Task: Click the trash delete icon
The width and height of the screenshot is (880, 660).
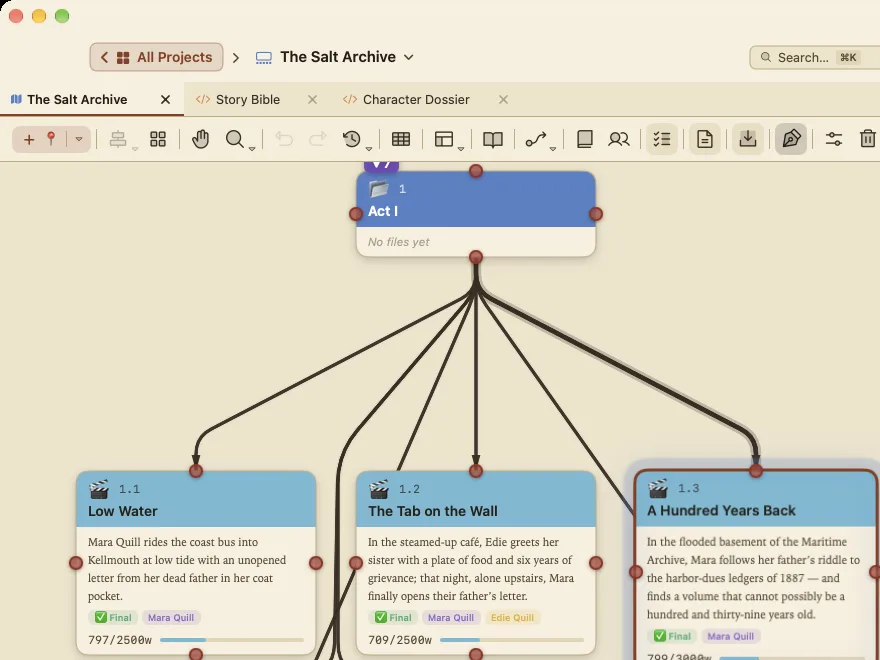Action: 868,139
